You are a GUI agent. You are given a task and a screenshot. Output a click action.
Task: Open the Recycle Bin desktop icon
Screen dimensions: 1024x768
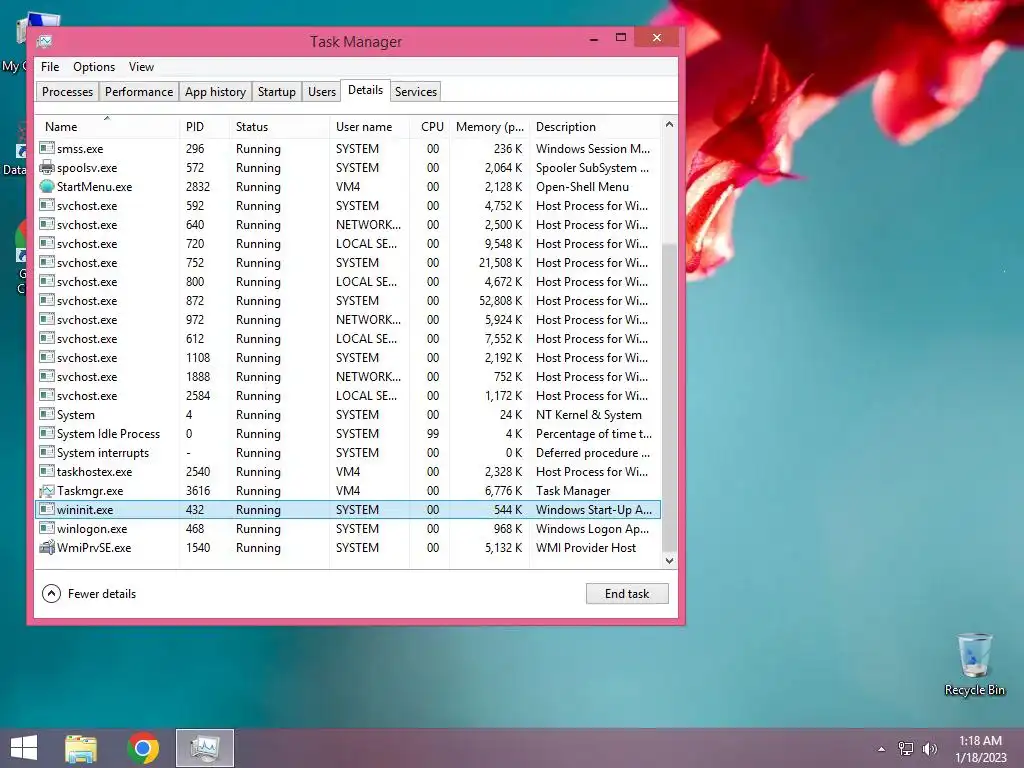point(974,664)
